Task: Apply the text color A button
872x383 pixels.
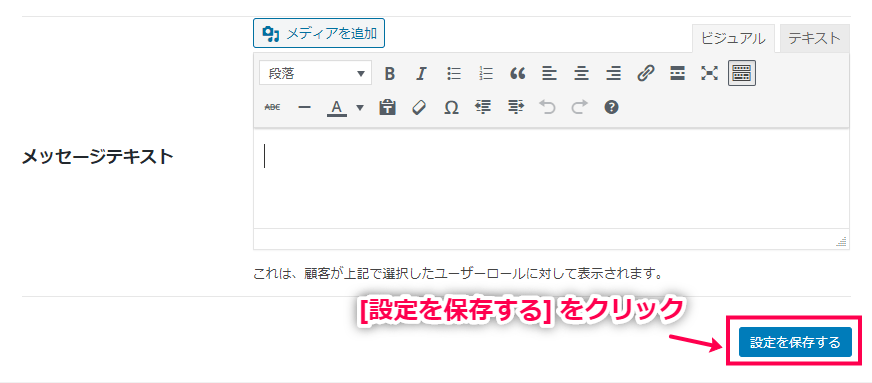Action: pyautogui.click(x=336, y=107)
